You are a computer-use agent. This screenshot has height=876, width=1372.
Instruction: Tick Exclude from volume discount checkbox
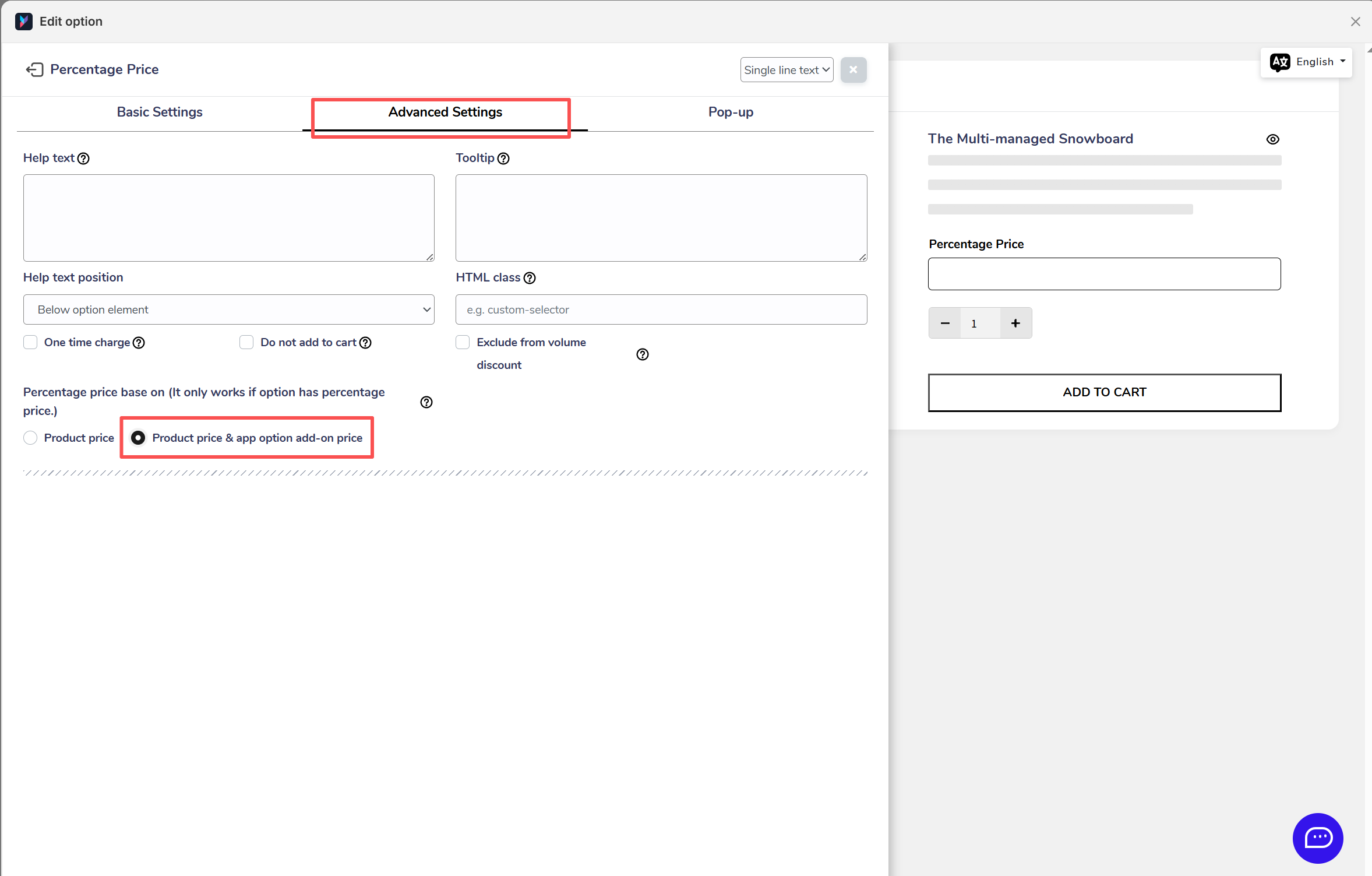[x=463, y=342]
